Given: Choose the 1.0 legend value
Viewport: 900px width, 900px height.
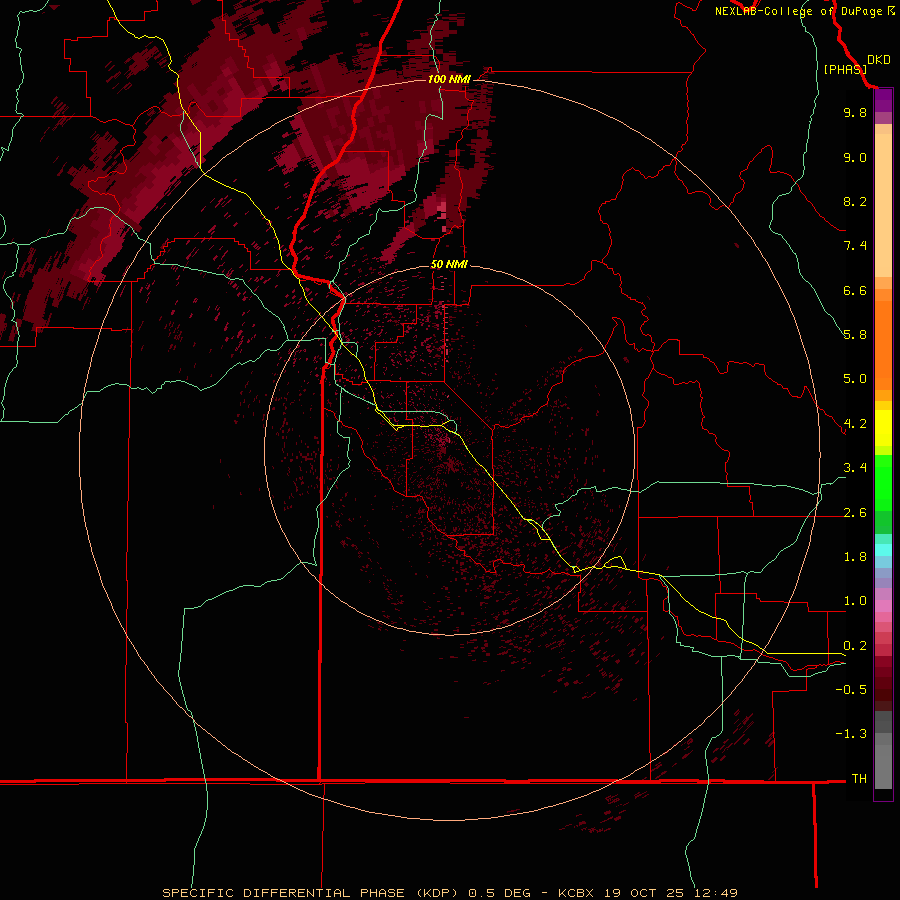Looking at the screenshot, I should point(855,601).
